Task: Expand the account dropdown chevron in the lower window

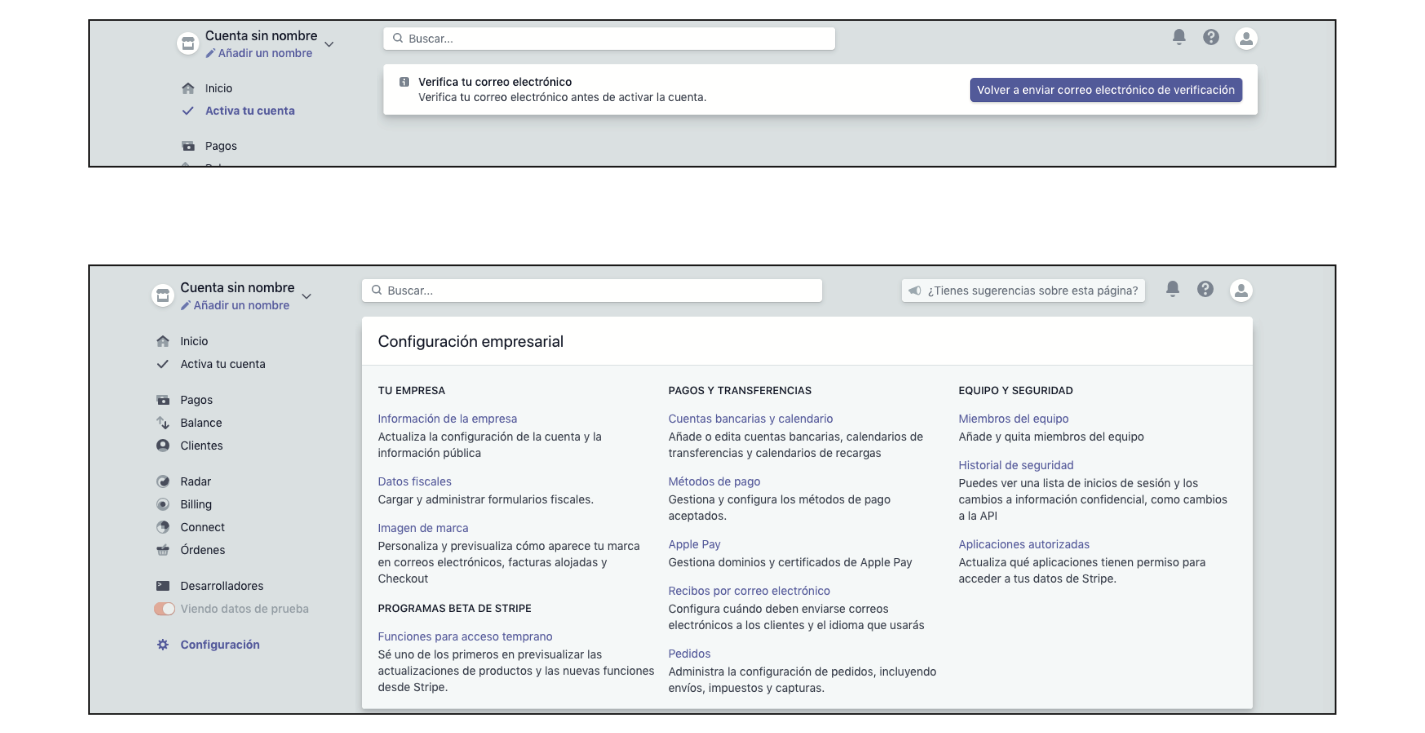Action: point(306,296)
